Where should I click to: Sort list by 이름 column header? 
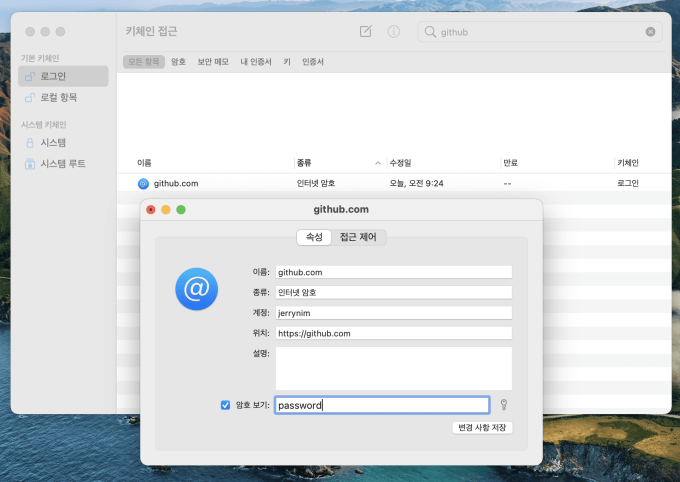(144, 163)
